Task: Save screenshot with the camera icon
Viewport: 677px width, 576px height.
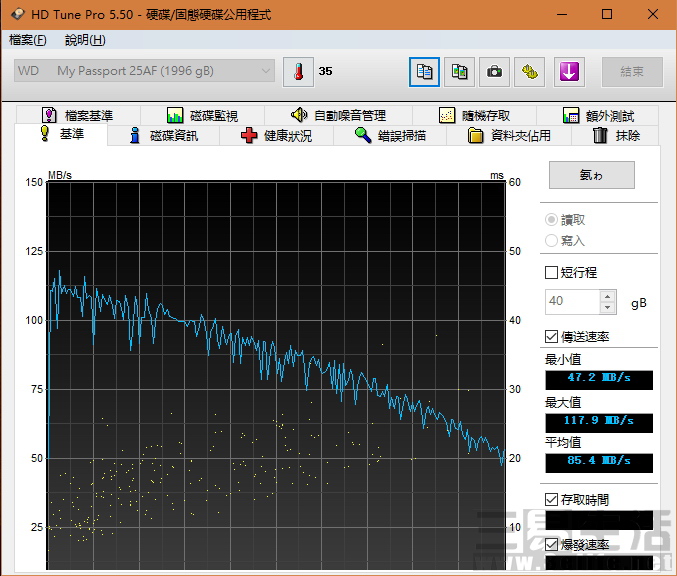Action: pyautogui.click(x=494, y=72)
